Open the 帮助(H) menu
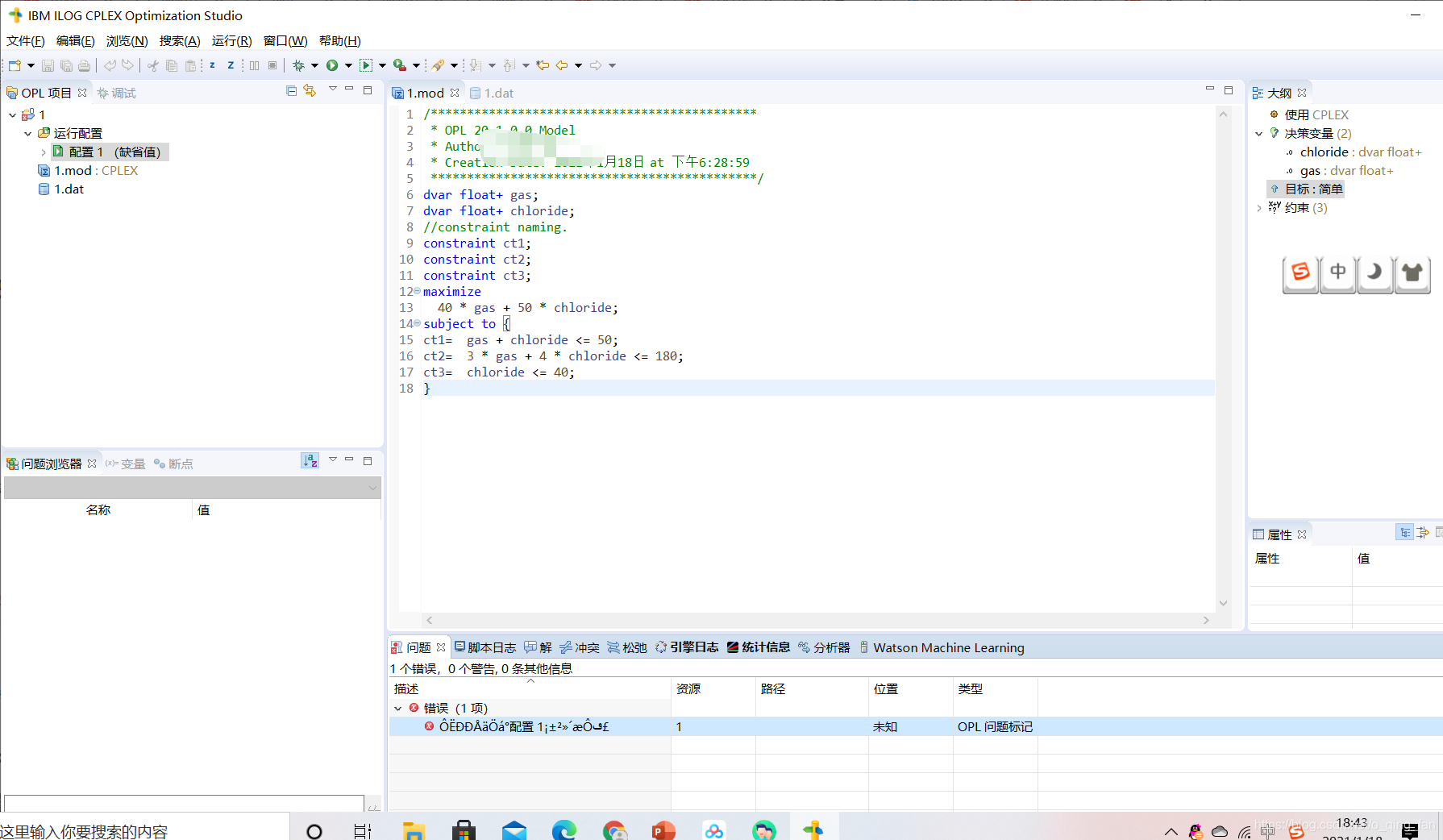This screenshot has height=840, width=1443. pyautogui.click(x=339, y=41)
